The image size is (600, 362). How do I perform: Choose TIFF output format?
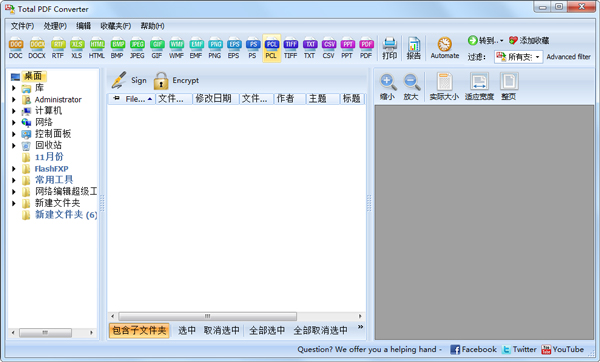tap(291, 49)
